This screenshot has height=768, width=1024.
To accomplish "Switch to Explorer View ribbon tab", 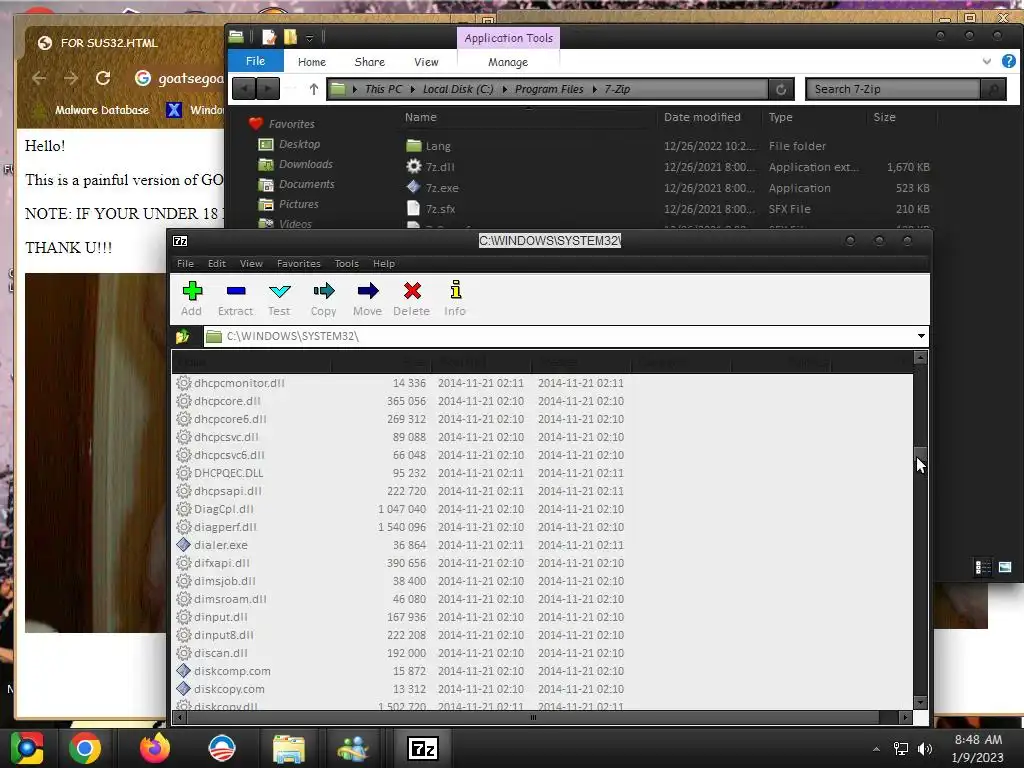I will [x=426, y=62].
